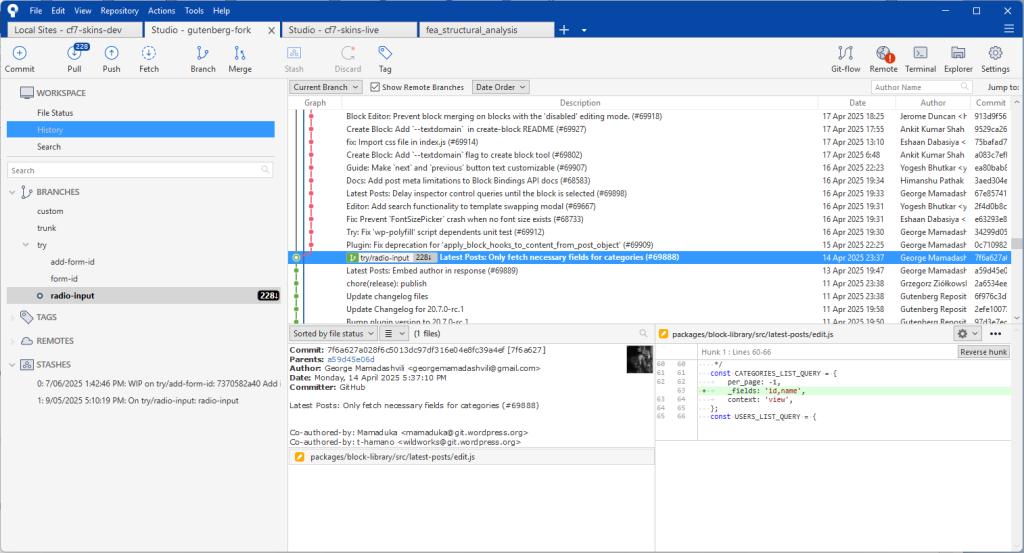Open the Date Order dropdown

coord(501,88)
